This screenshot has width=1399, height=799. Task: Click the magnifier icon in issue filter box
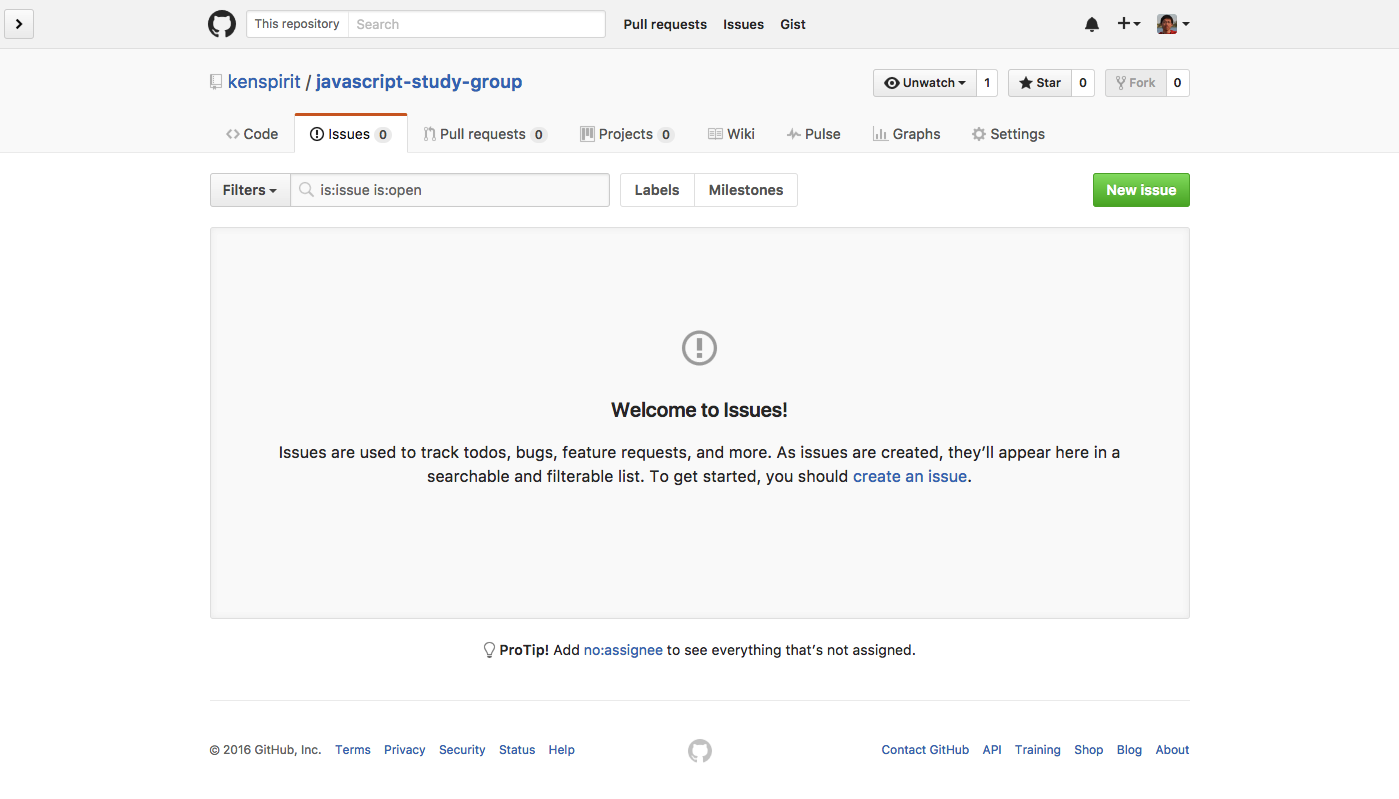pyautogui.click(x=307, y=190)
